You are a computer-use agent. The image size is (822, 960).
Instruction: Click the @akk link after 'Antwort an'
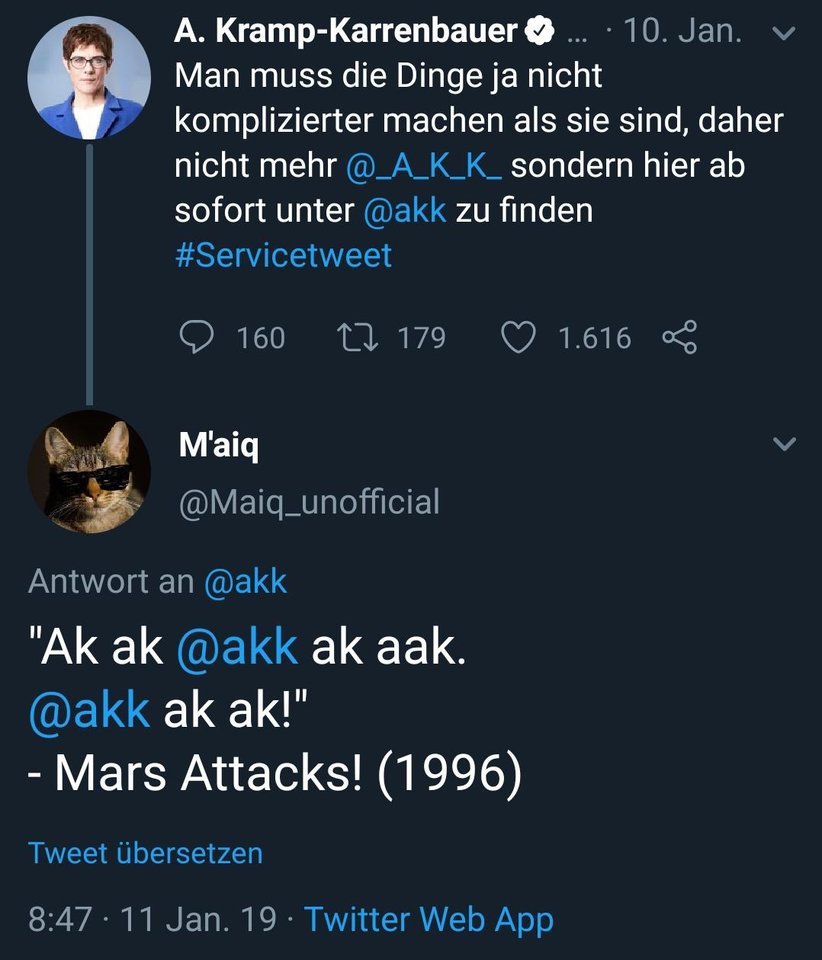pyautogui.click(x=245, y=581)
